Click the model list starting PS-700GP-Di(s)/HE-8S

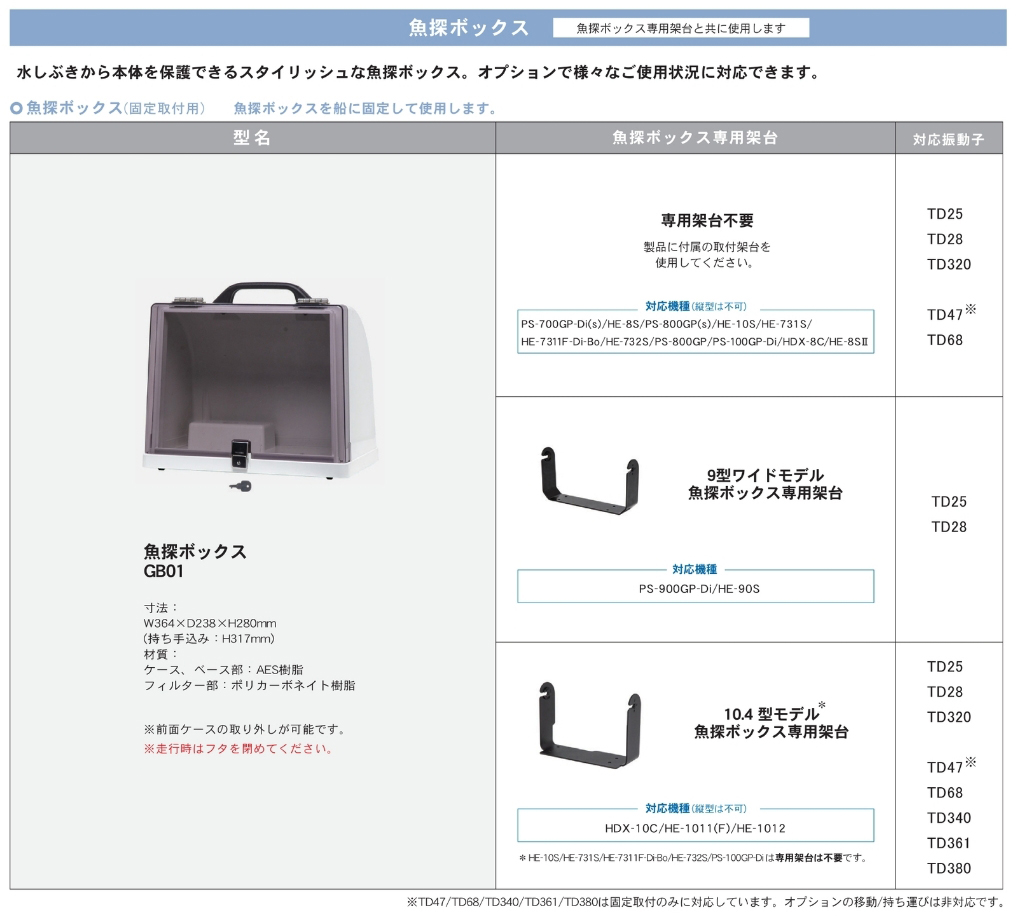tap(666, 324)
